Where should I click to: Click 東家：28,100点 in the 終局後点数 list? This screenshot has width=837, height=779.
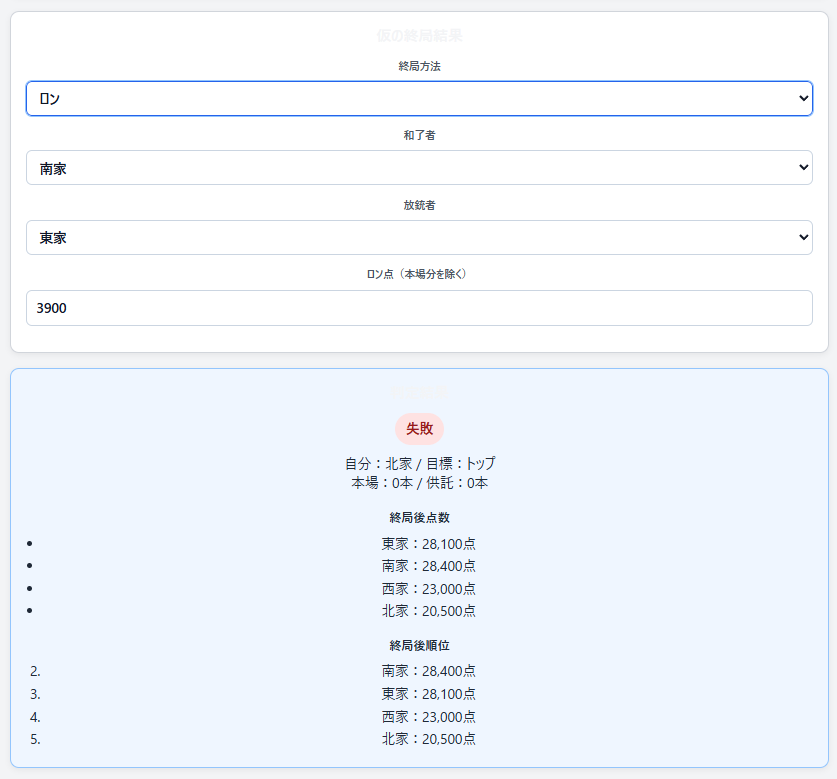428,544
